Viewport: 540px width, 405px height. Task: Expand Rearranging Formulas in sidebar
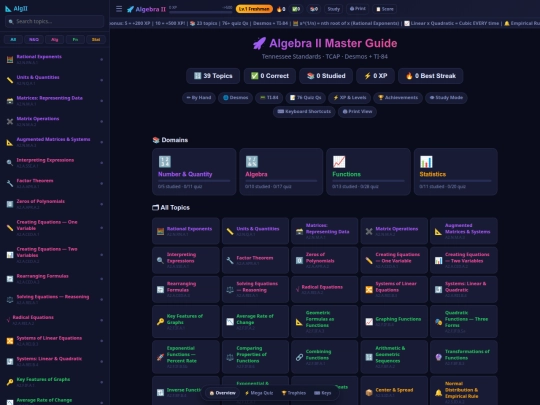(x=54, y=279)
